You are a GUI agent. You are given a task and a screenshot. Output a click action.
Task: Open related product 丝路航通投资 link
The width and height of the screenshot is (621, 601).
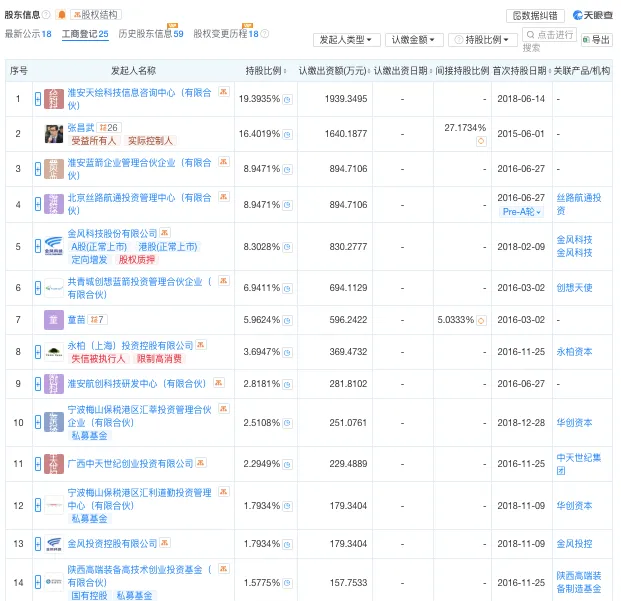click(x=579, y=204)
